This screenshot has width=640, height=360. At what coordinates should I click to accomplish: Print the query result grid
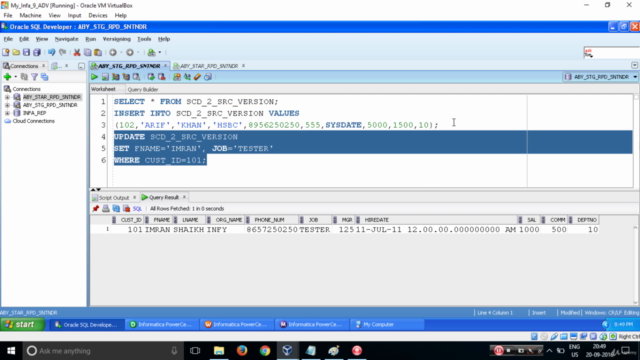106,209
